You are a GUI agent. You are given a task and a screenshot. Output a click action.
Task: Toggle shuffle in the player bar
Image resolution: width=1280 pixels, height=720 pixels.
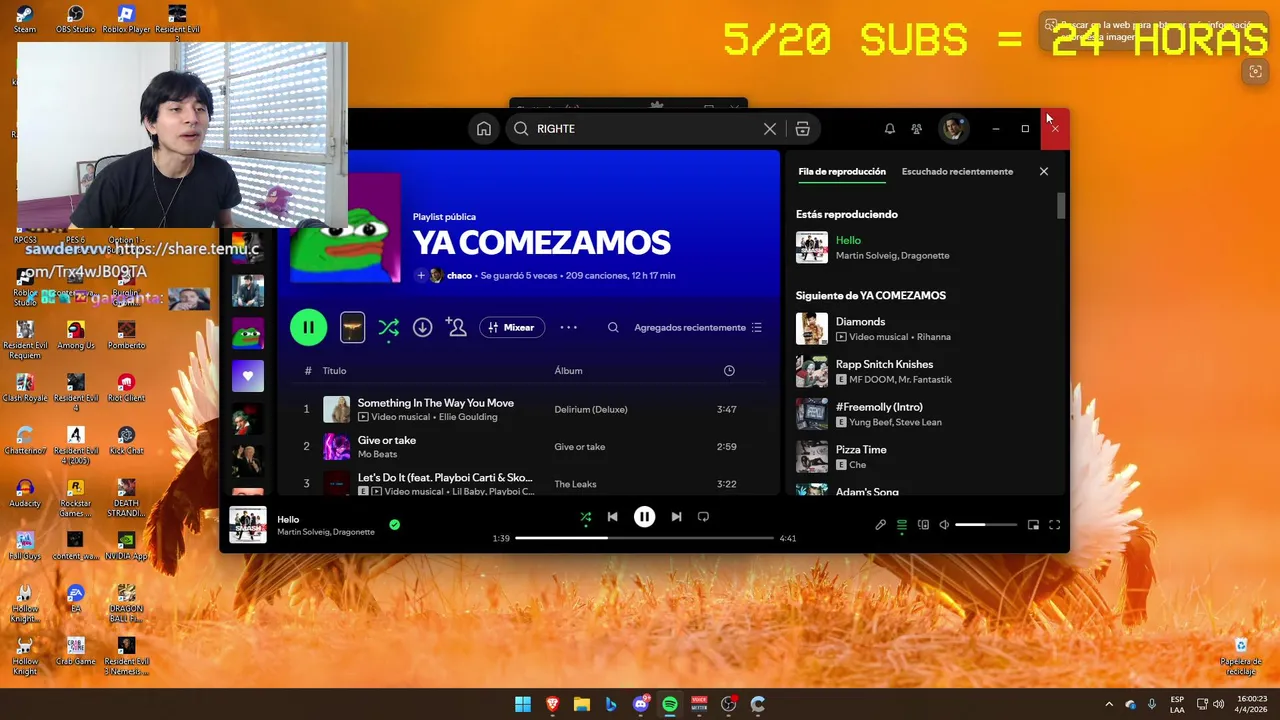click(x=586, y=517)
